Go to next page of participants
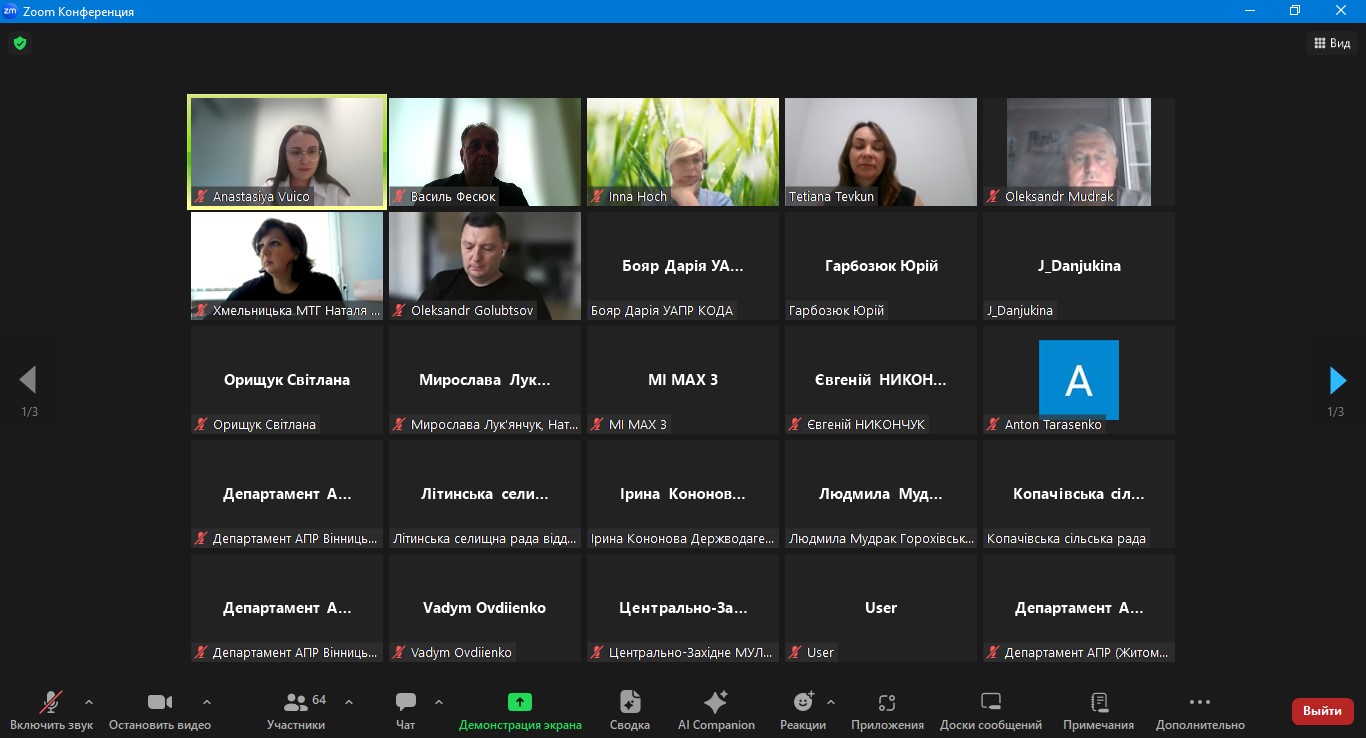Viewport: 1366px width, 738px height. point(1337,380)
